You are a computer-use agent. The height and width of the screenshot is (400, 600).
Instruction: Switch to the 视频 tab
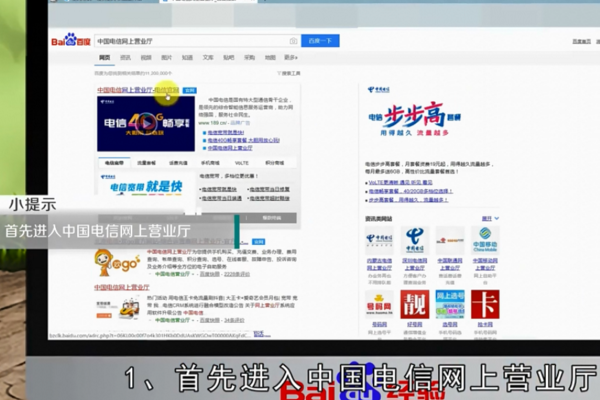pyautogui.click(x=146, y=57)
